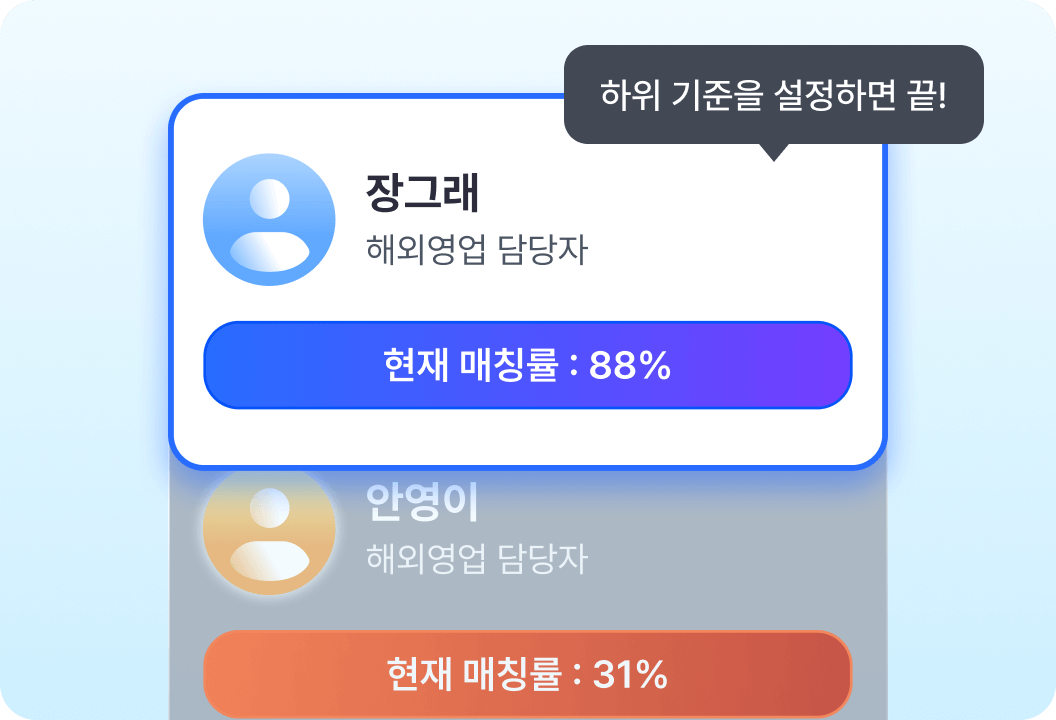Click the dark tooltip 하위 기준을 설정하면 끝!
The height and width of the screenshot is (720, 1056).
tap(773, 95)
